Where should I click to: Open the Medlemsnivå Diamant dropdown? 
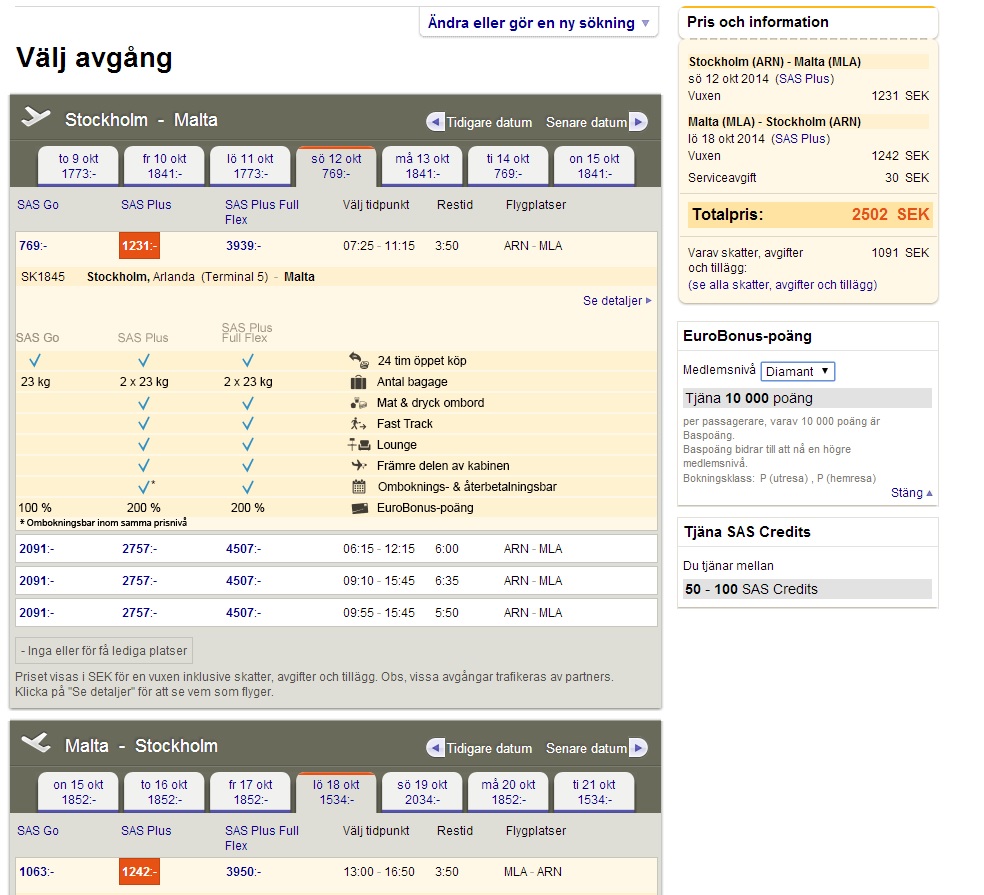[797, 371]
